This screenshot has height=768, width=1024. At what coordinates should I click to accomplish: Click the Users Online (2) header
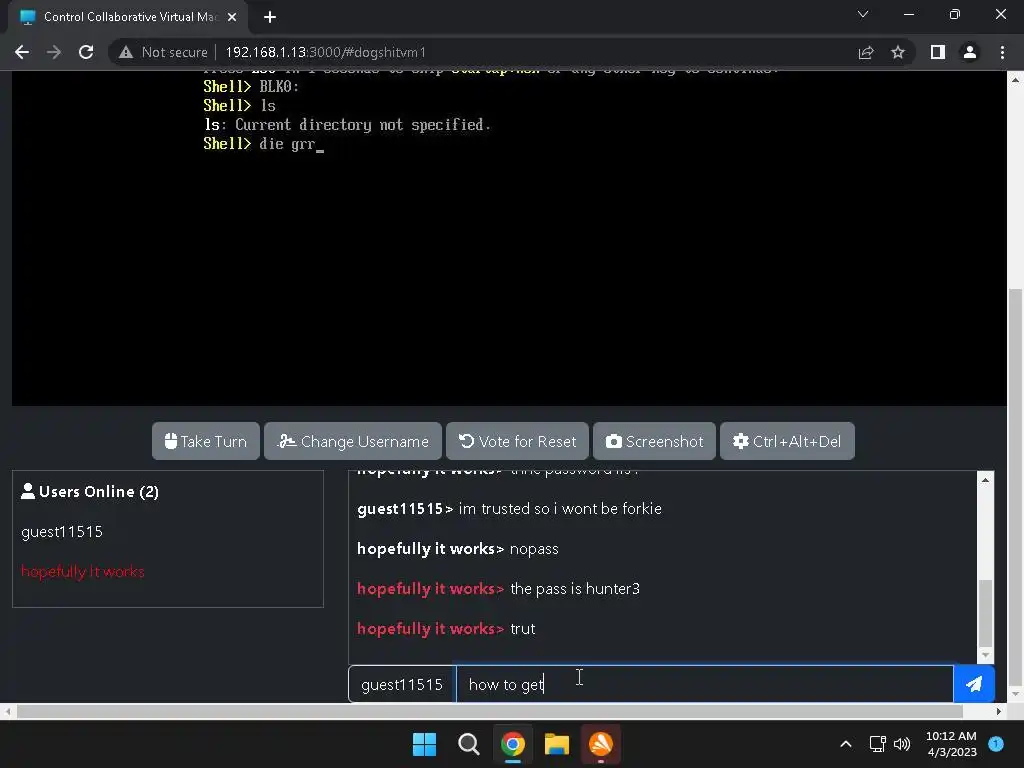90,491
